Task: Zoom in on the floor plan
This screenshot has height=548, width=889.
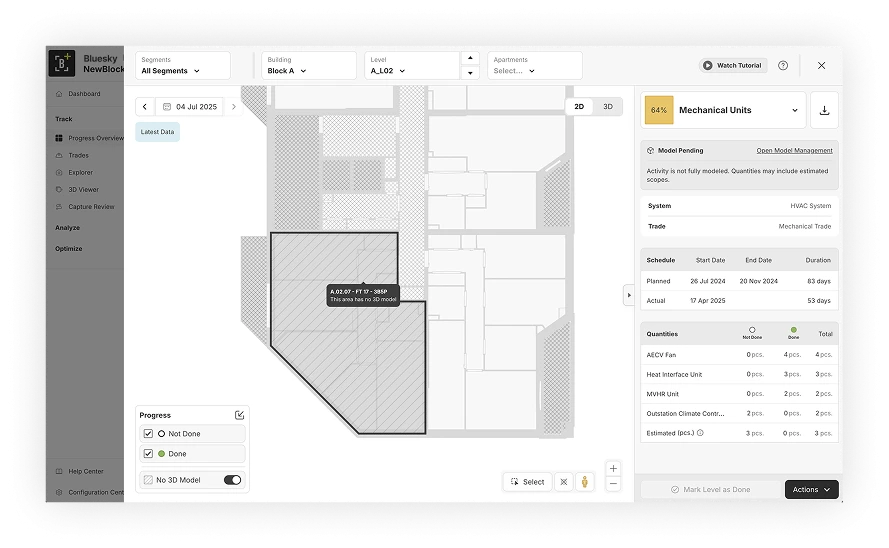Action: pyautogui.click(x=613, y=469)
